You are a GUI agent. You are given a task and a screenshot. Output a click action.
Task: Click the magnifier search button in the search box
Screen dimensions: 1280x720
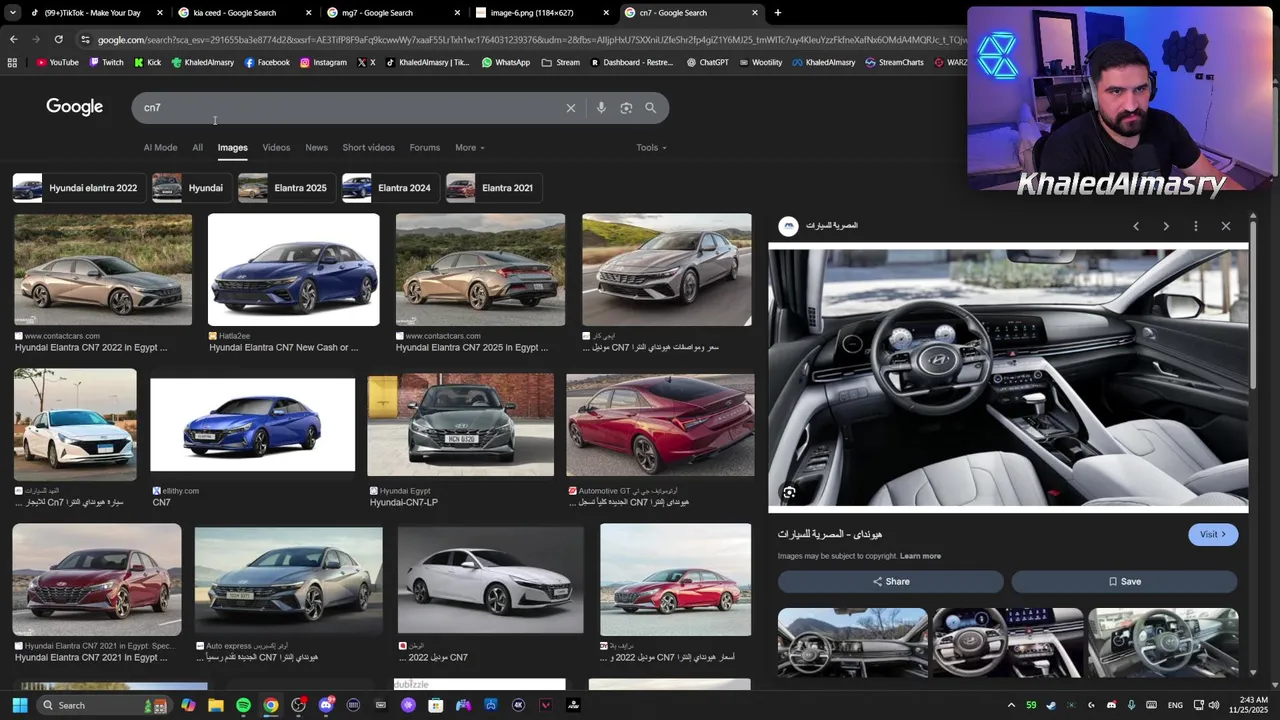(x=651, y=108)
